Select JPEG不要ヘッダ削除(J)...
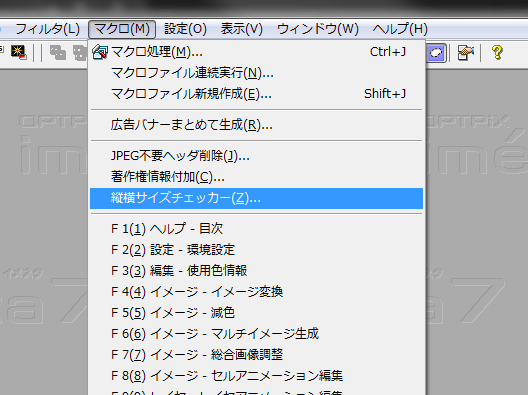Image resolution: width=528 pixels, height=395 pixels. point(257,156)
